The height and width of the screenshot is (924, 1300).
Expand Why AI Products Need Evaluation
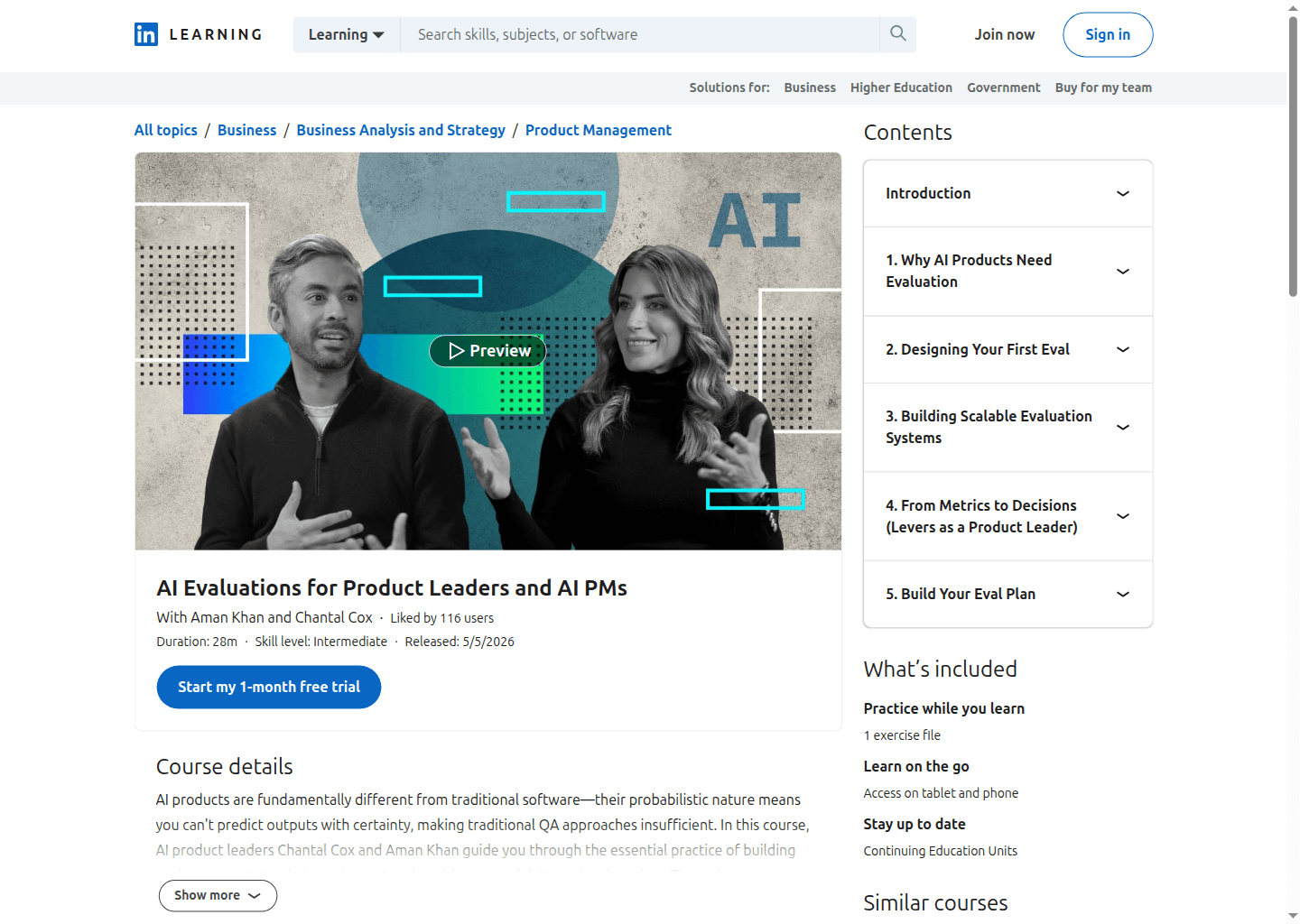coord(1007,271)
